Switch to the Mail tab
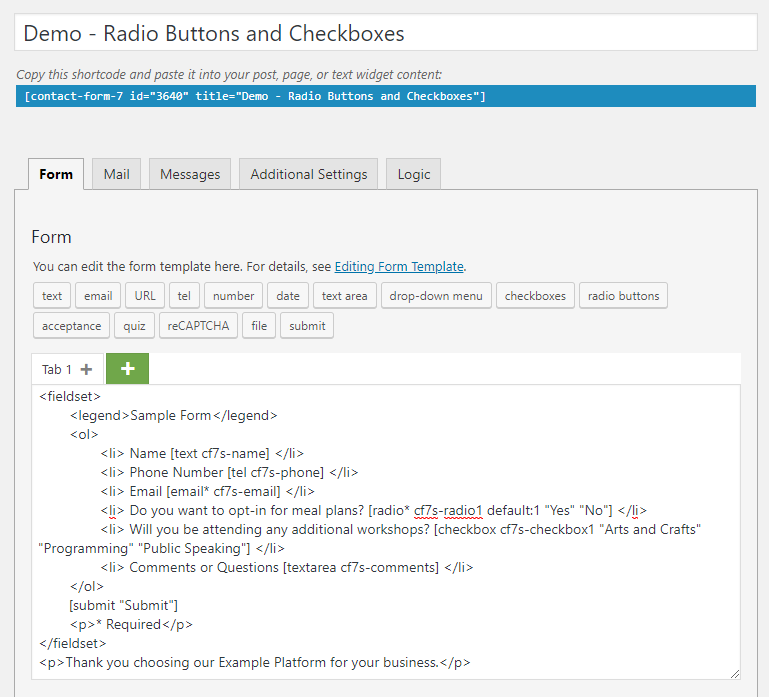Viewport: 769px width, 697px height. tap(116, 174)
